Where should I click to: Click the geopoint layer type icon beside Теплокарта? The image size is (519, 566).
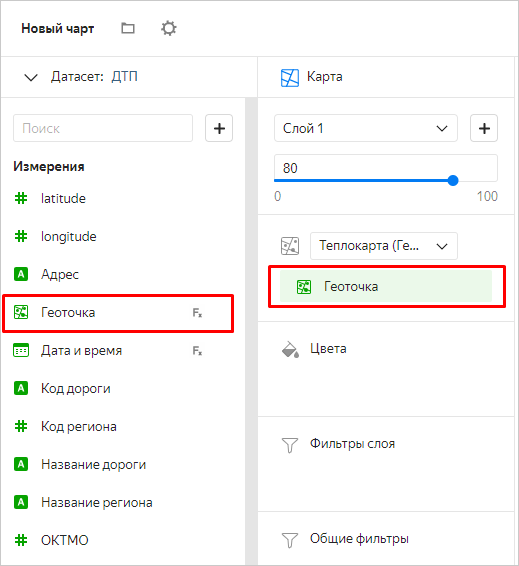click(x=290, y=246)
